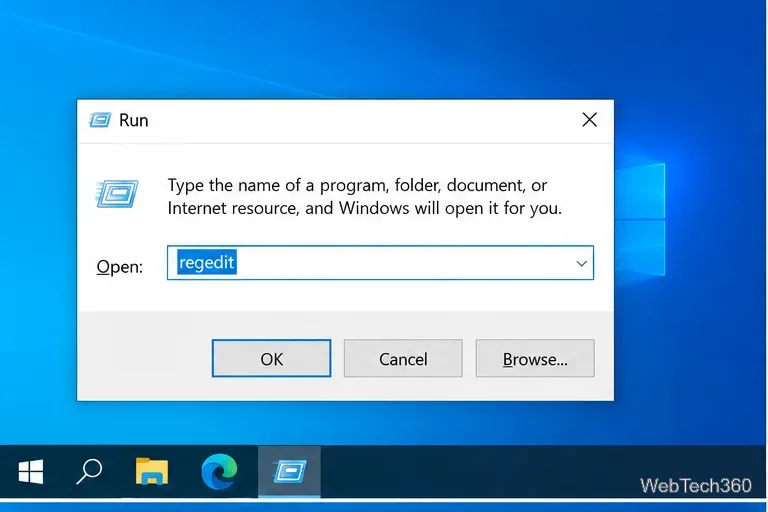Open the Browse file picker

click(x=535, y=358)
